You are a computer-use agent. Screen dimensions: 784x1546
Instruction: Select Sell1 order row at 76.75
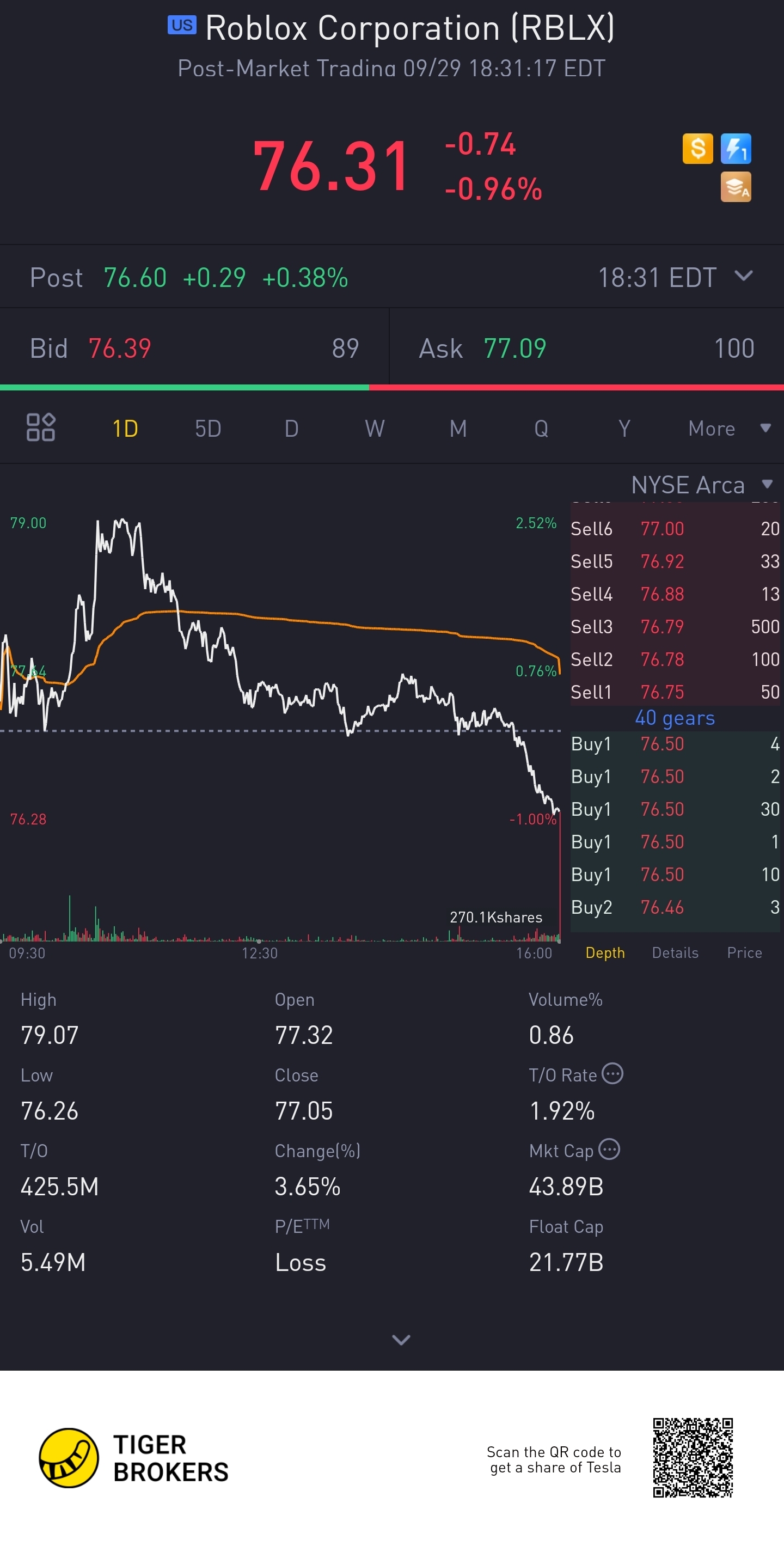click(676, 692)
